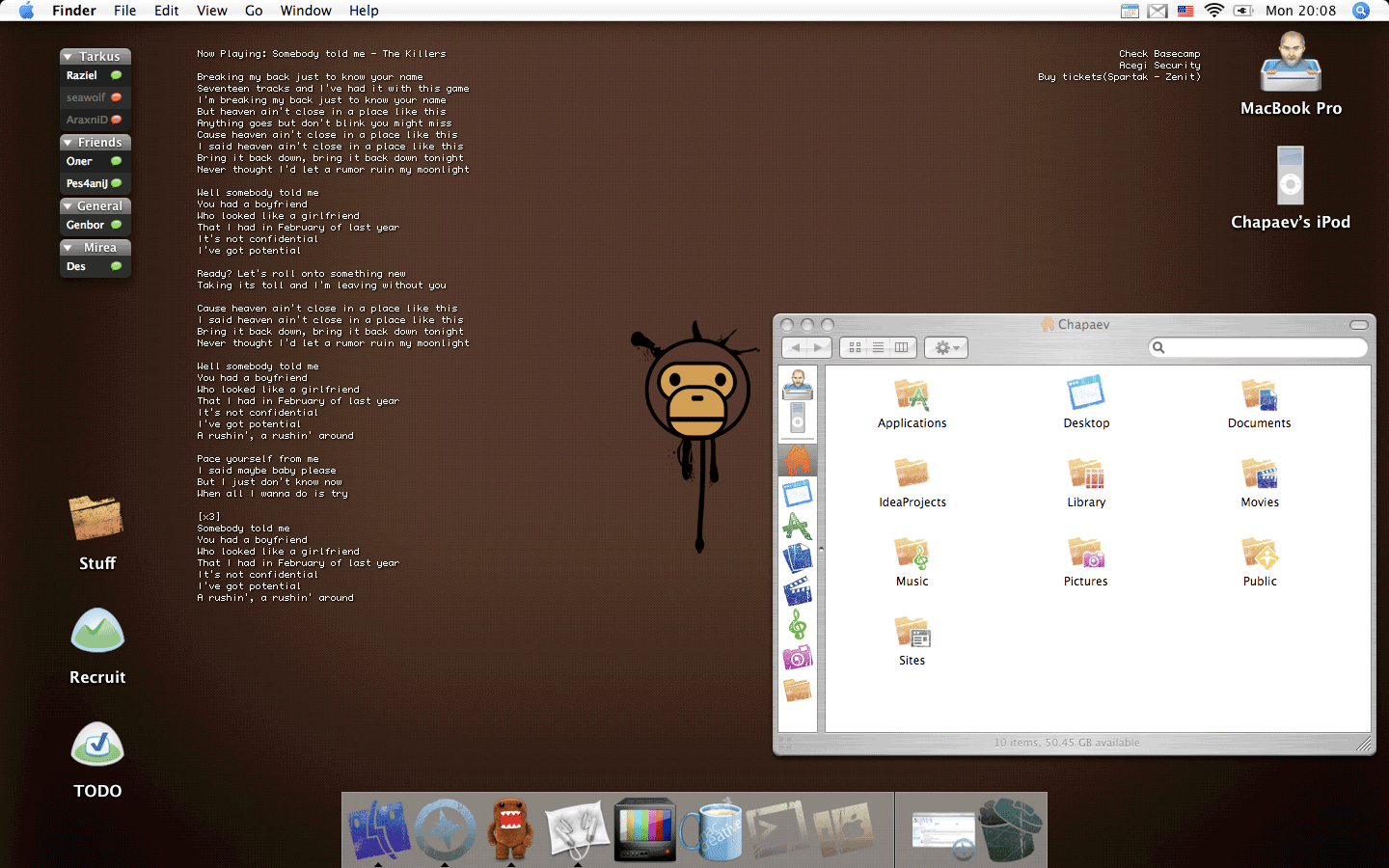Open the Edit menu
Viewport: 1389px width, 868px height.
167,11
